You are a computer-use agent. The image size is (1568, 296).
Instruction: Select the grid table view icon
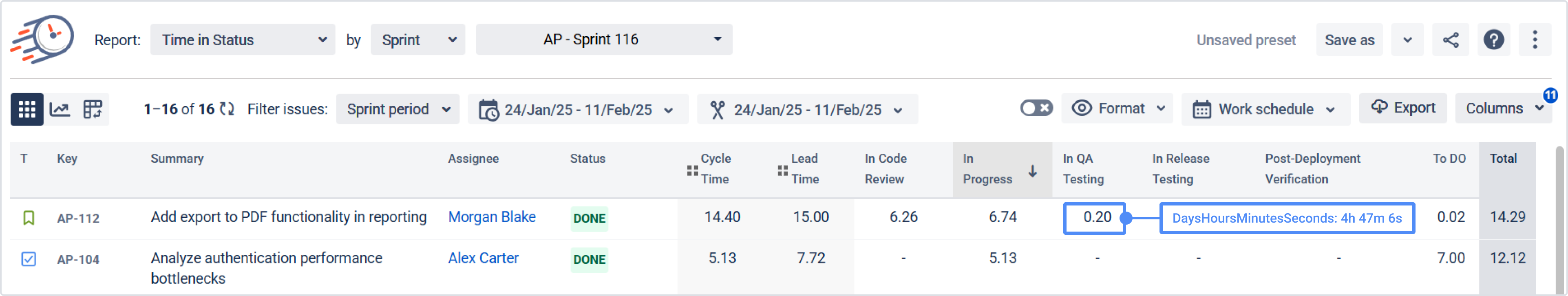[x=27, y=110]
